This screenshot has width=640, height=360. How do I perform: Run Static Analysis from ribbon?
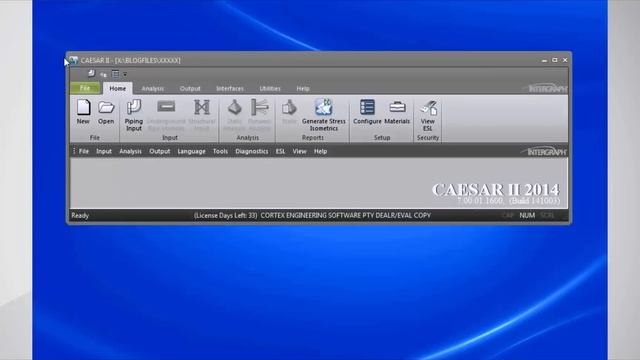click(235, 115)
